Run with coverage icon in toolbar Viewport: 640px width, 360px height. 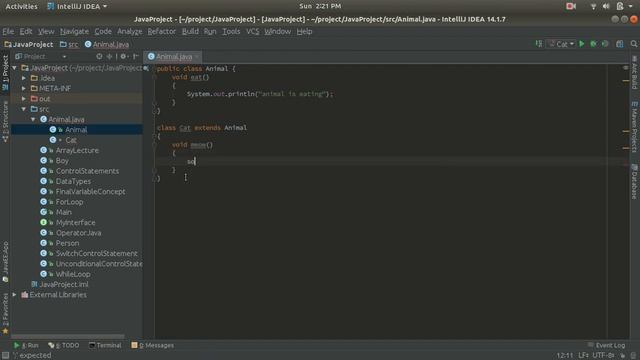(x=605, y=44)
